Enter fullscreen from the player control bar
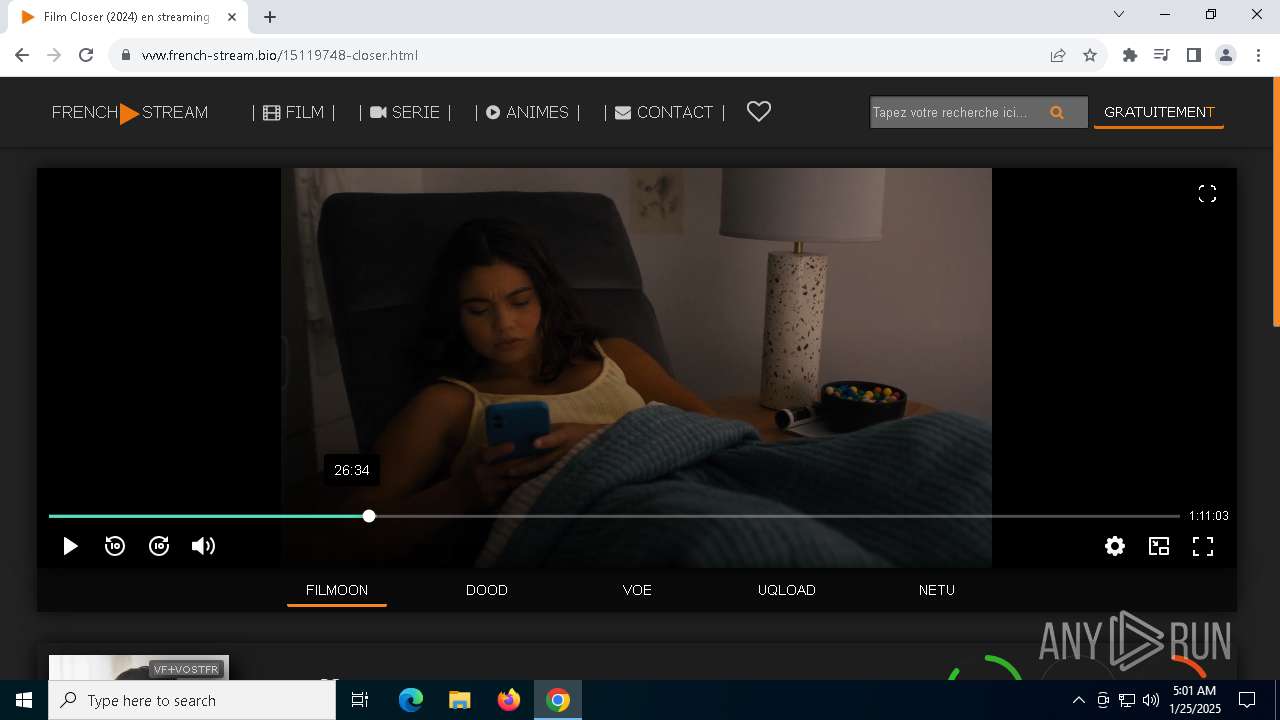 [1203, 546]
